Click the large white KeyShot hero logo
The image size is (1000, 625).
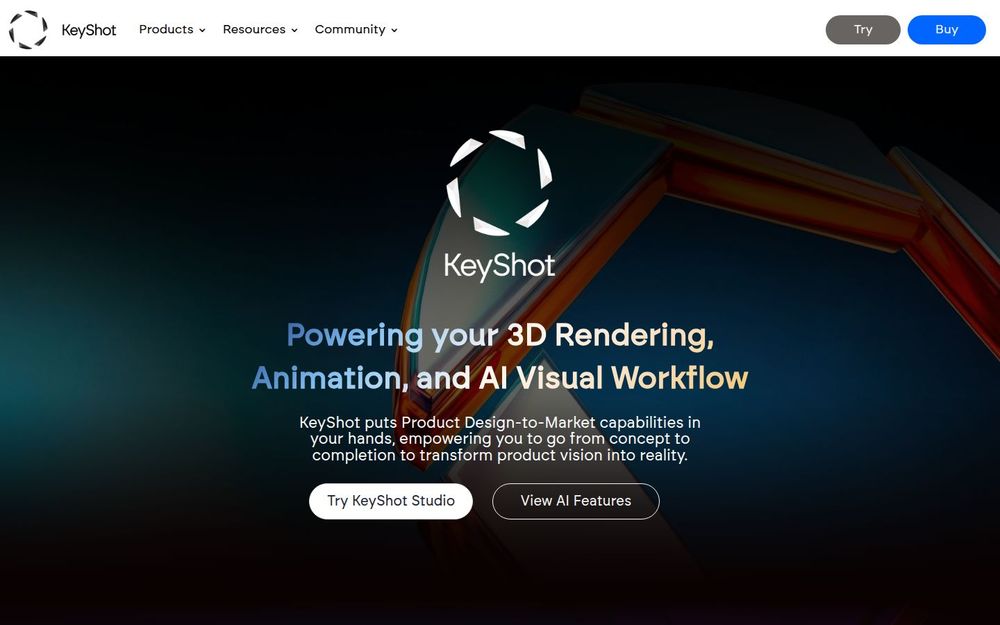pyautogui.click(x=499, y=183)
